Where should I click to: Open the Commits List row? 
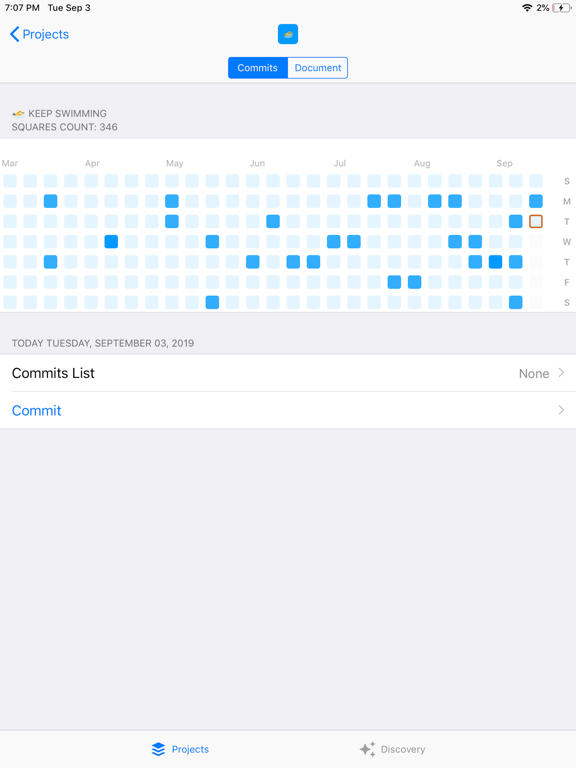point(288,373)
